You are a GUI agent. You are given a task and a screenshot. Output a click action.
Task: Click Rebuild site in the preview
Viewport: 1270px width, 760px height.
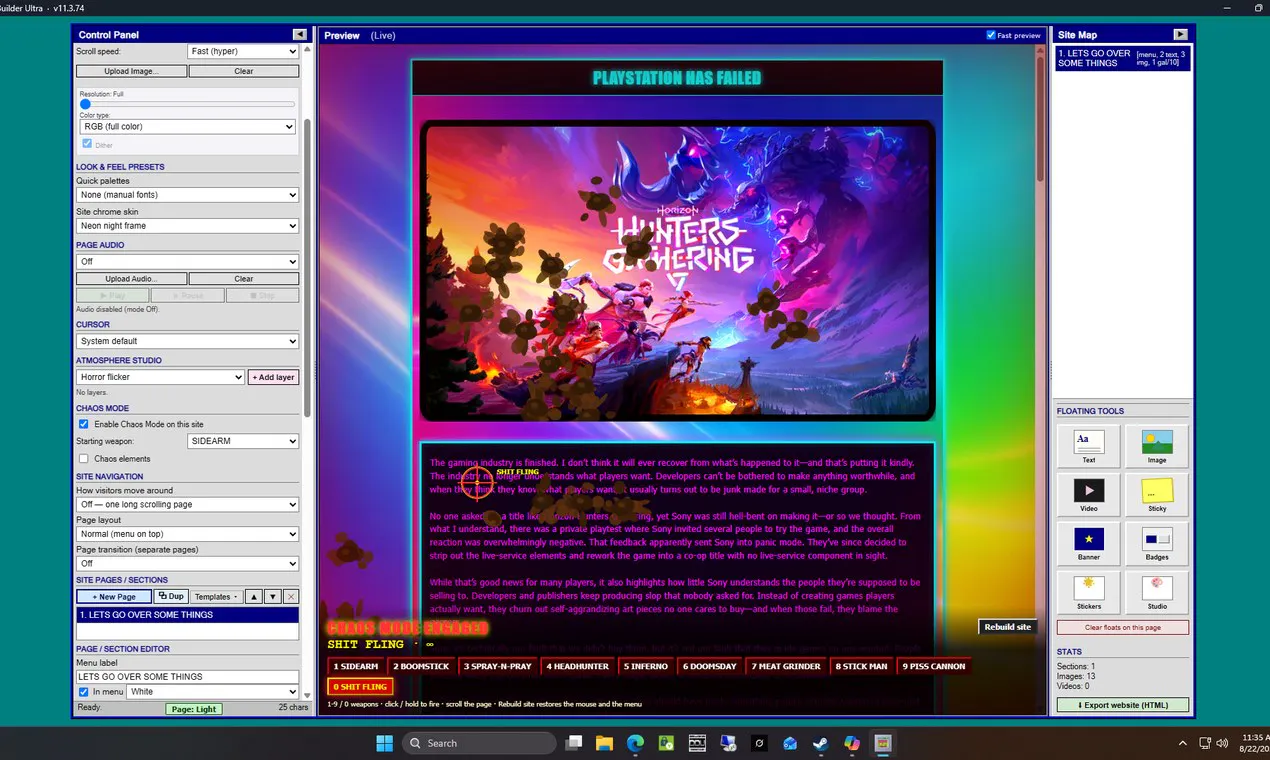[x=1007, y=627]
